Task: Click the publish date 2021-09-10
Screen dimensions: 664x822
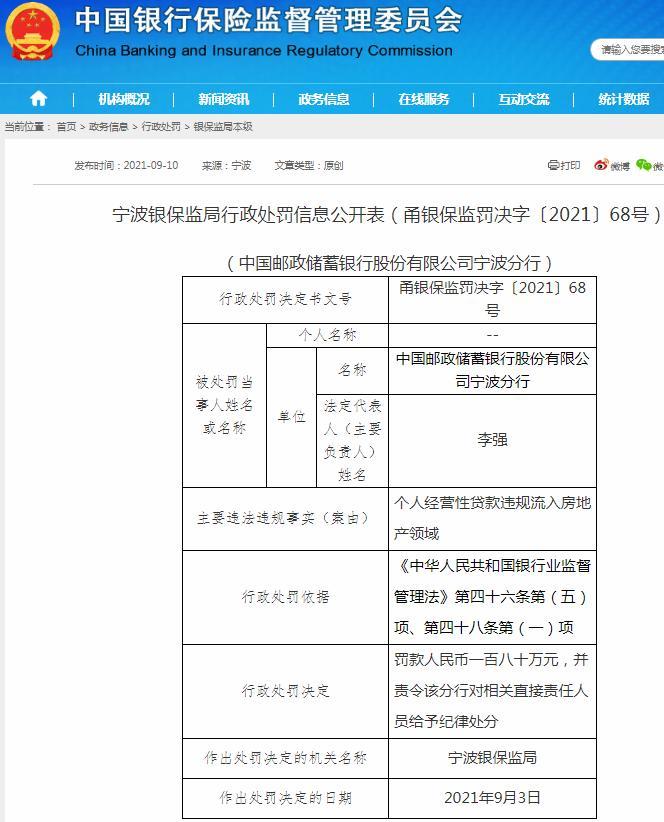Action: (x=151, y=166)
